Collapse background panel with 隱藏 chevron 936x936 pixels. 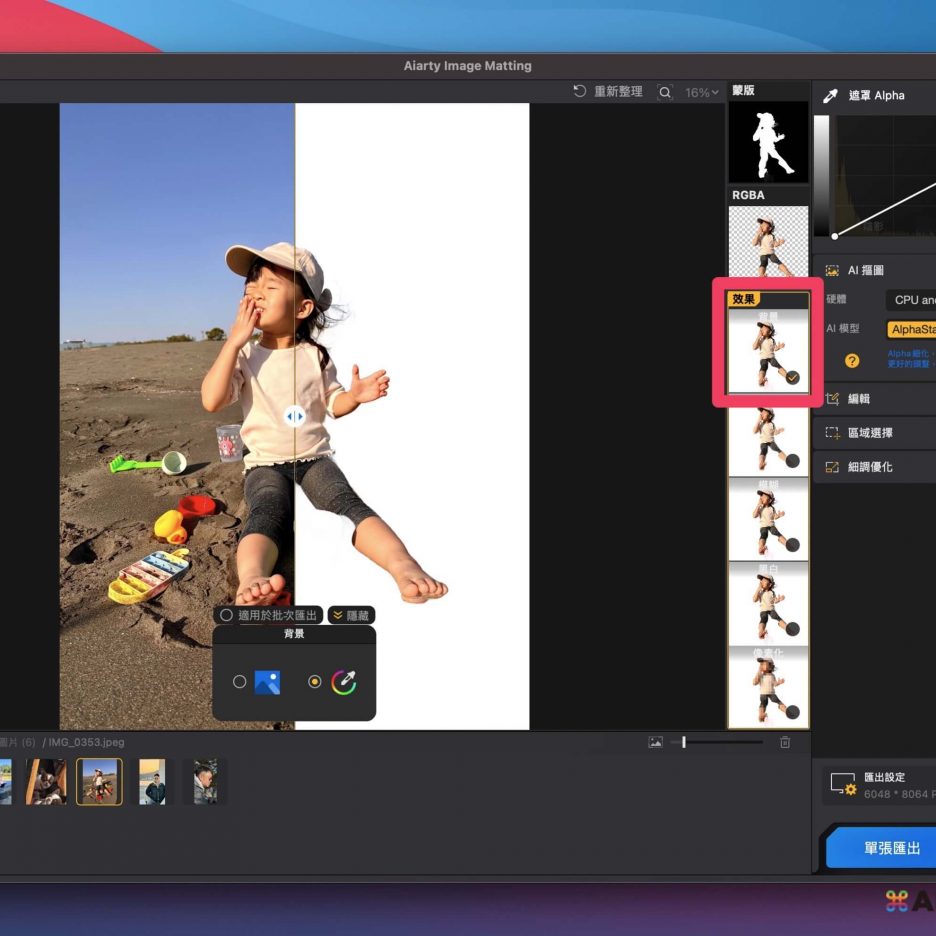pyautogui.click(x=351, y=615)
